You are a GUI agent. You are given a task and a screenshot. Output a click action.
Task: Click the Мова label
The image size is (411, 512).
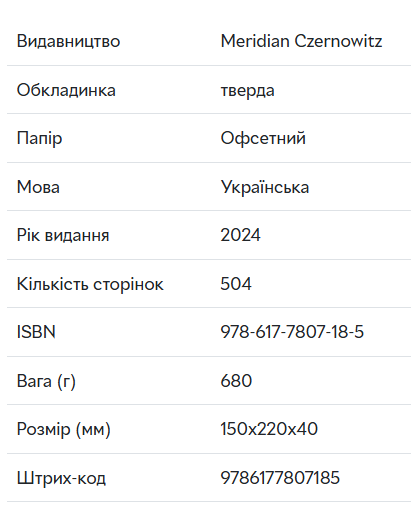(x=38, y=187)
